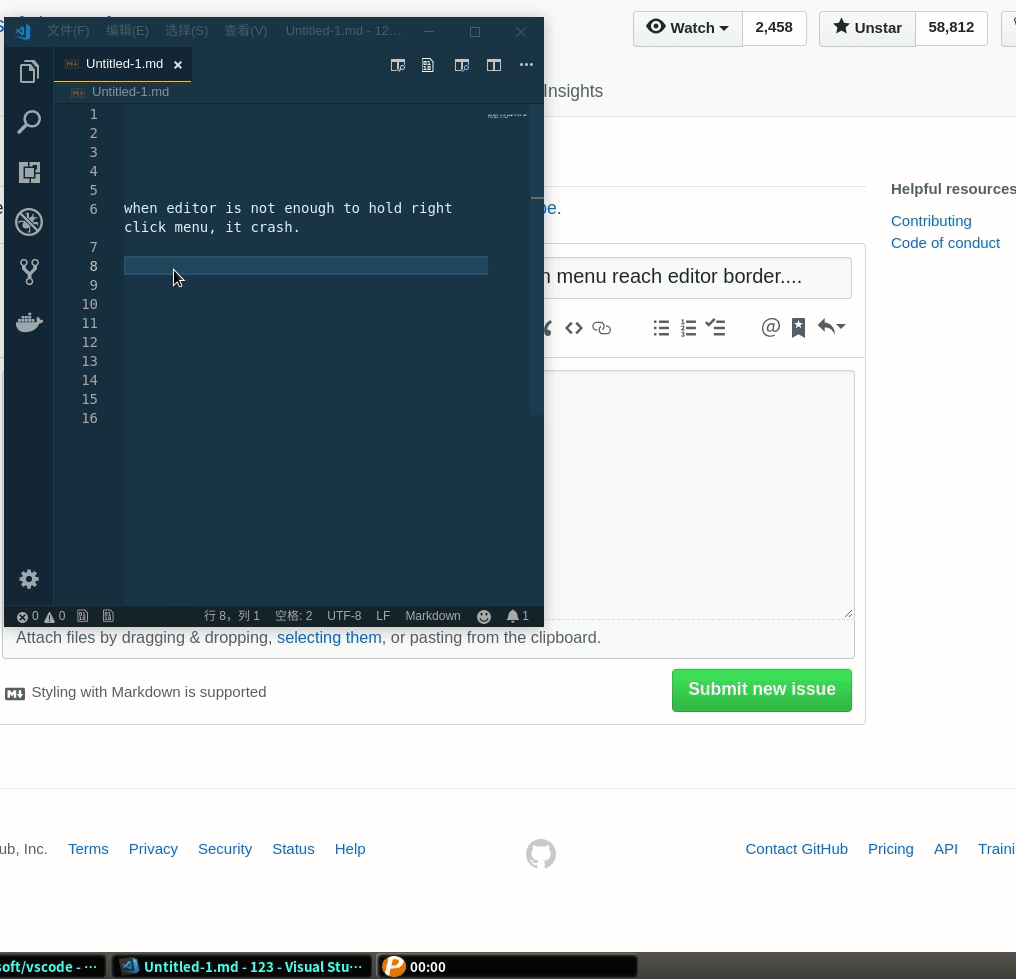Open the 查看(V) menu in VS Code

pyautogui.click(x=246, y=30)
